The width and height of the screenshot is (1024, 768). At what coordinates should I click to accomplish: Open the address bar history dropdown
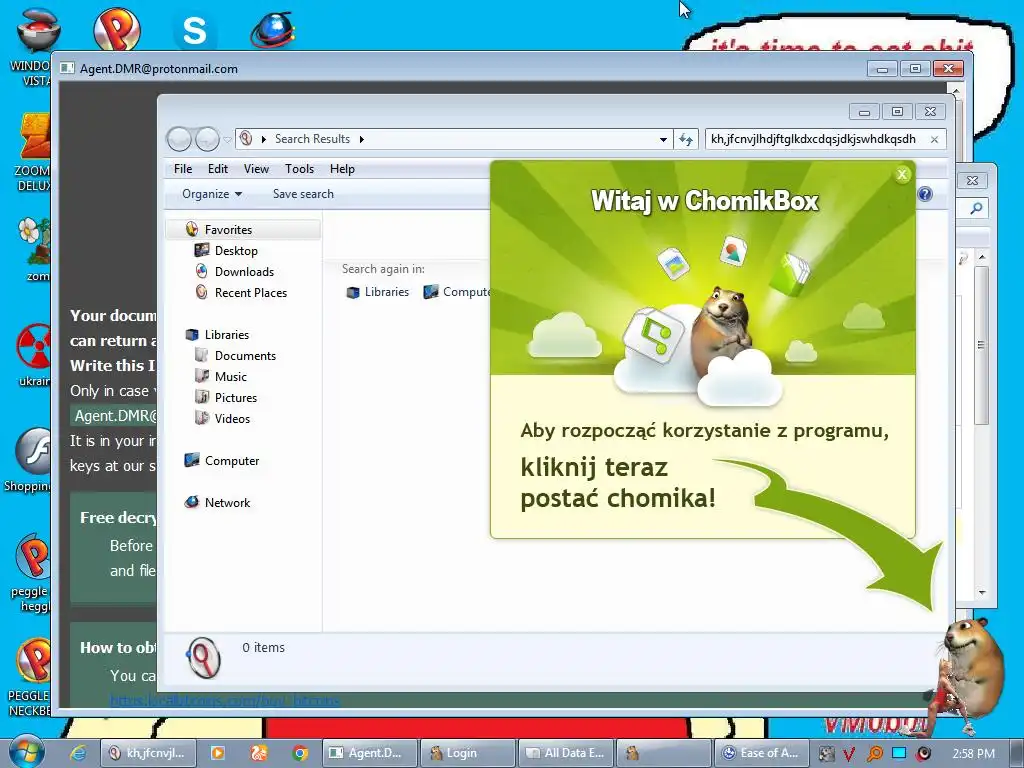[664, 139]
